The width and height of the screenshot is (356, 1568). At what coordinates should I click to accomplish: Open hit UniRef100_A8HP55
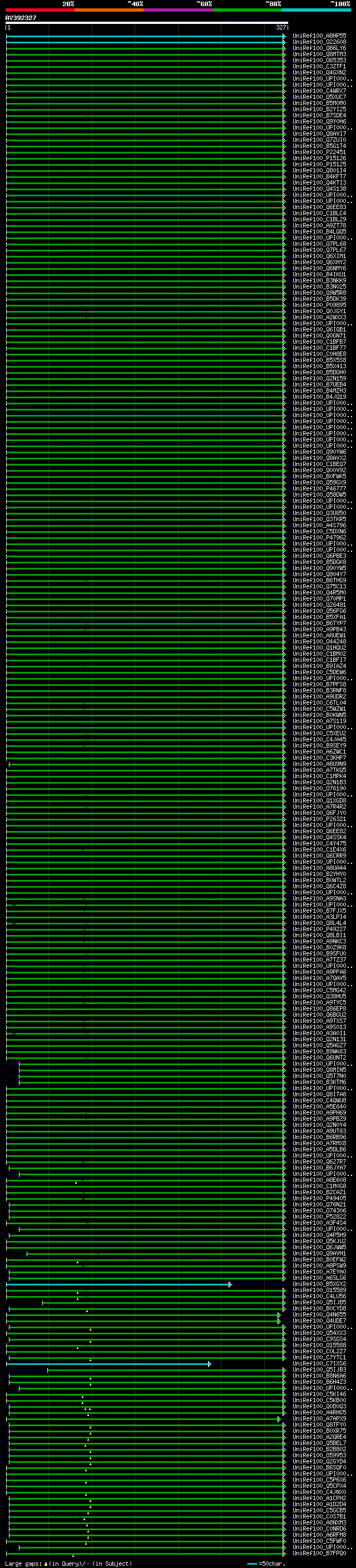[x=319, y=36]
